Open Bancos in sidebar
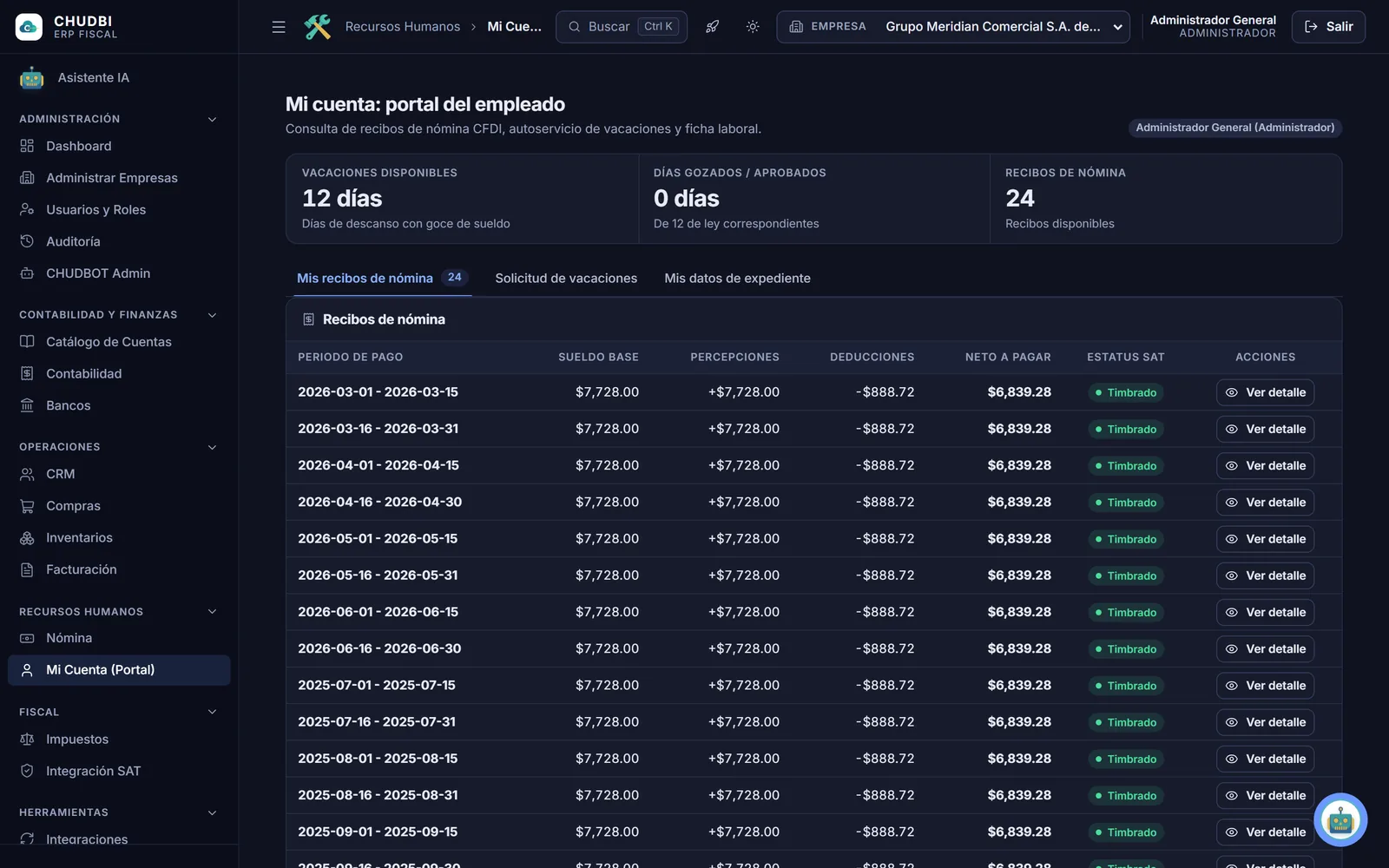The width and height of the screenshot is (1389, 868). coord(119,405)
